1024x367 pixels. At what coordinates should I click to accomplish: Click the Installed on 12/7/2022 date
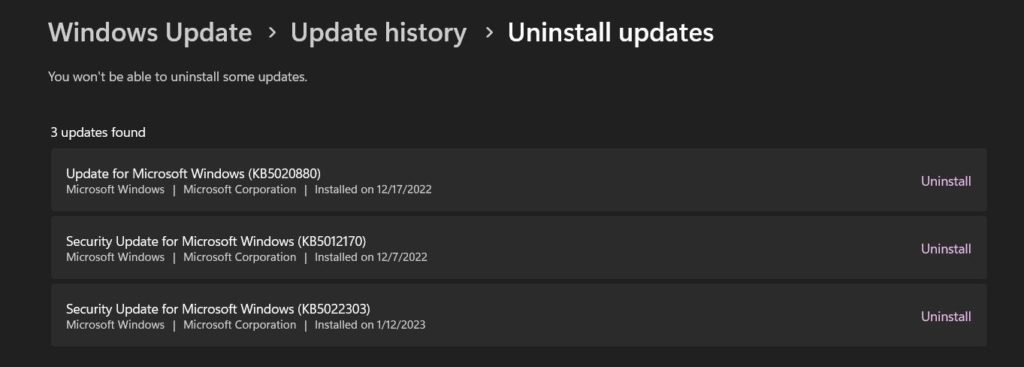click(371, 257)
